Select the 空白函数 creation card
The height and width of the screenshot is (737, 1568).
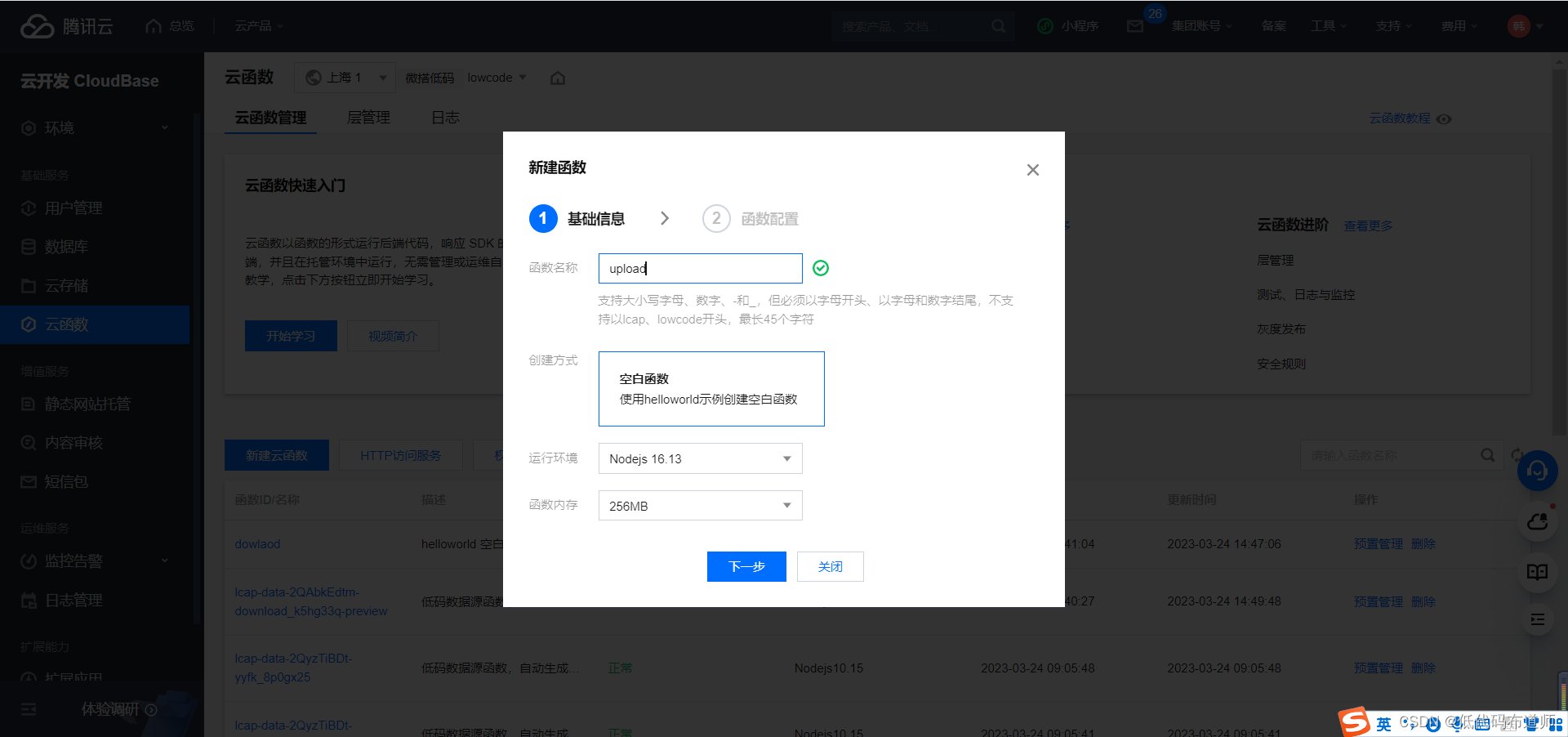pos(711,389)
